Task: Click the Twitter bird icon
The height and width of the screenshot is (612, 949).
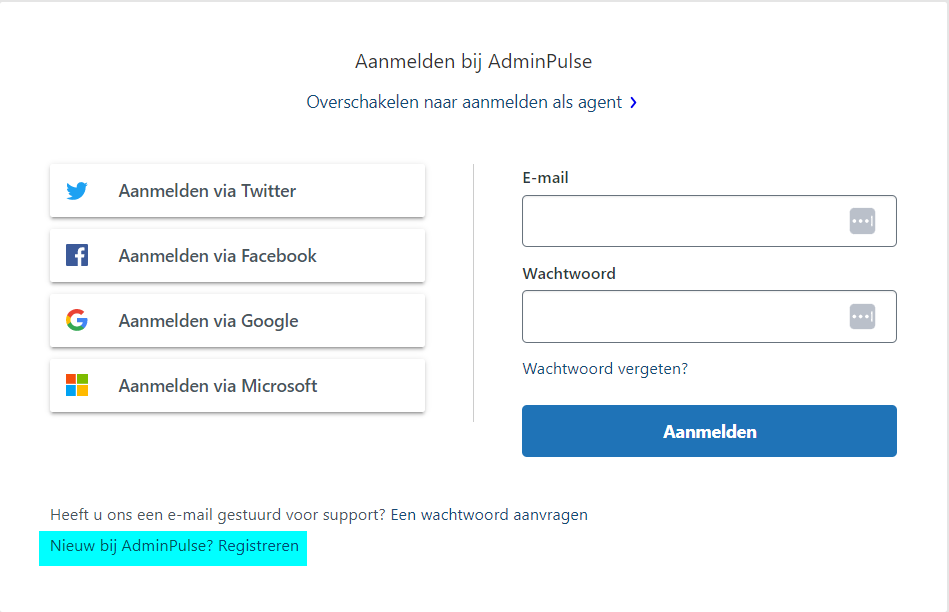Action: tap(77, 191)
